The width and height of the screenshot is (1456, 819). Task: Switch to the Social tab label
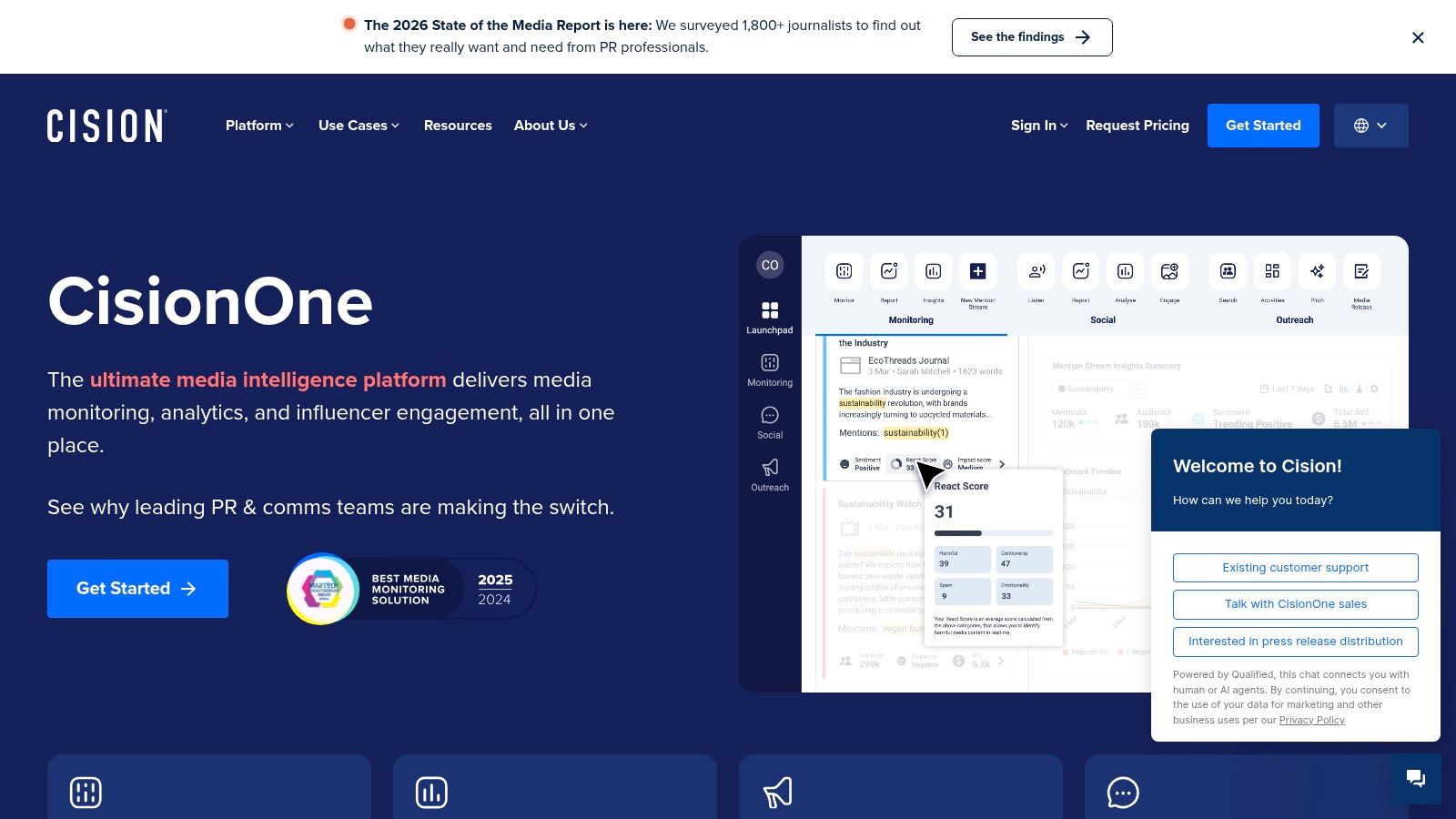[x=1103, y=320]
